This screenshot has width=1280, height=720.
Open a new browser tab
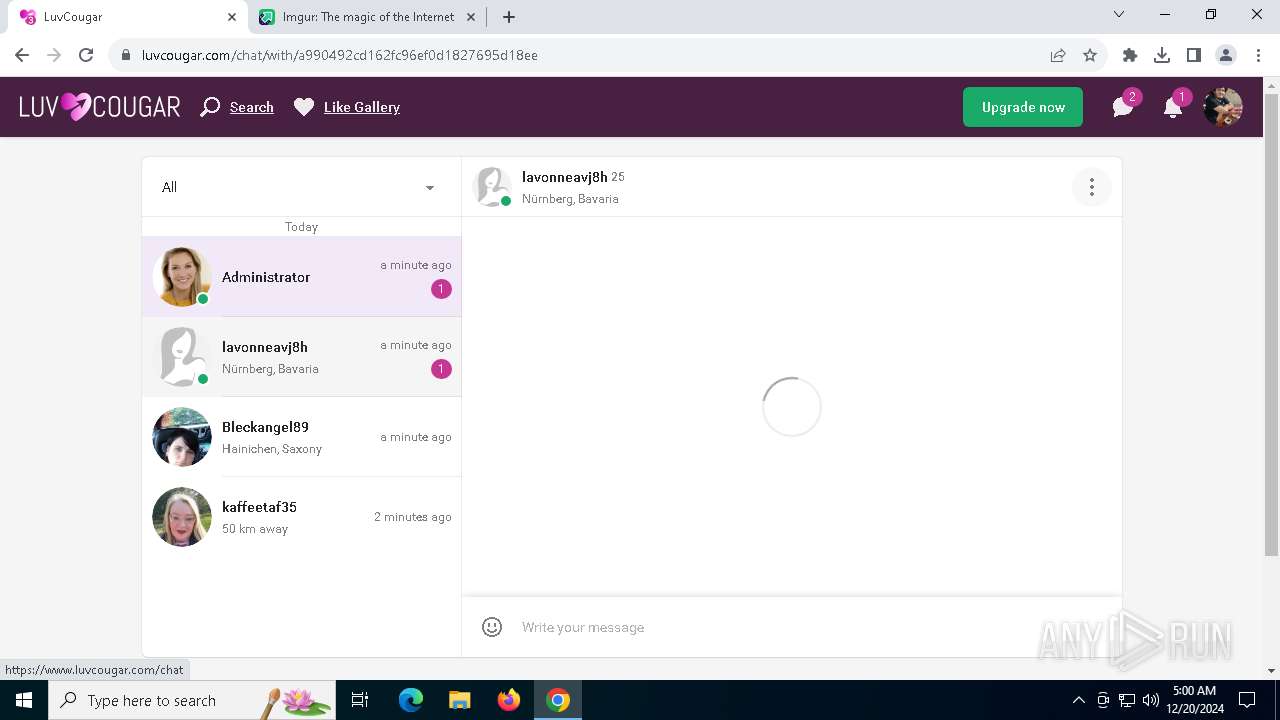pos(508,17)
